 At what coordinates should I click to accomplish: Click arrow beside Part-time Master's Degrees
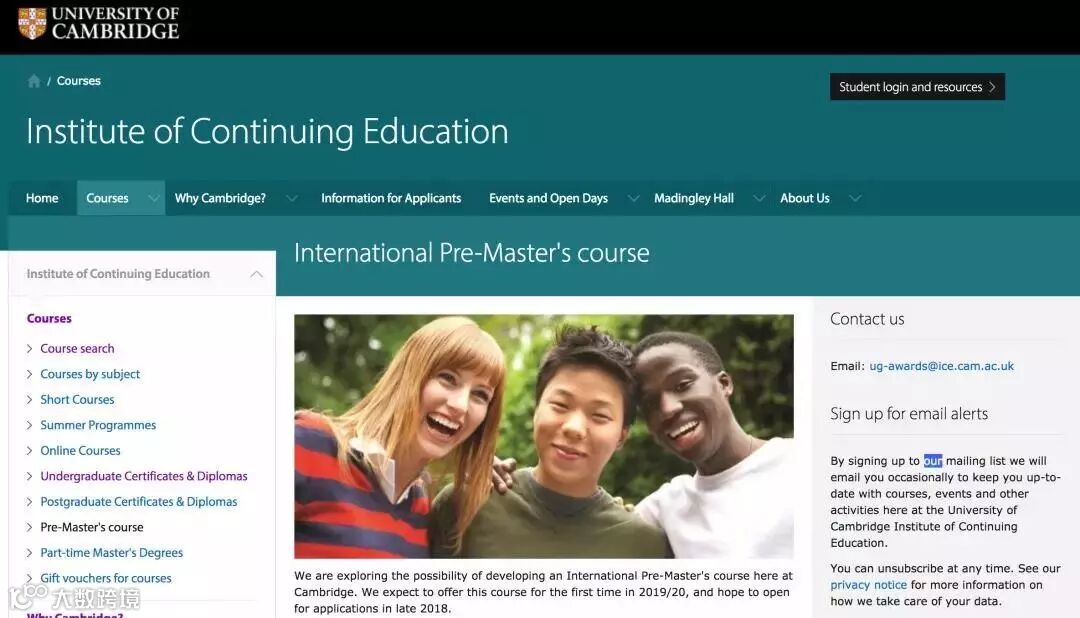(29, 553)
